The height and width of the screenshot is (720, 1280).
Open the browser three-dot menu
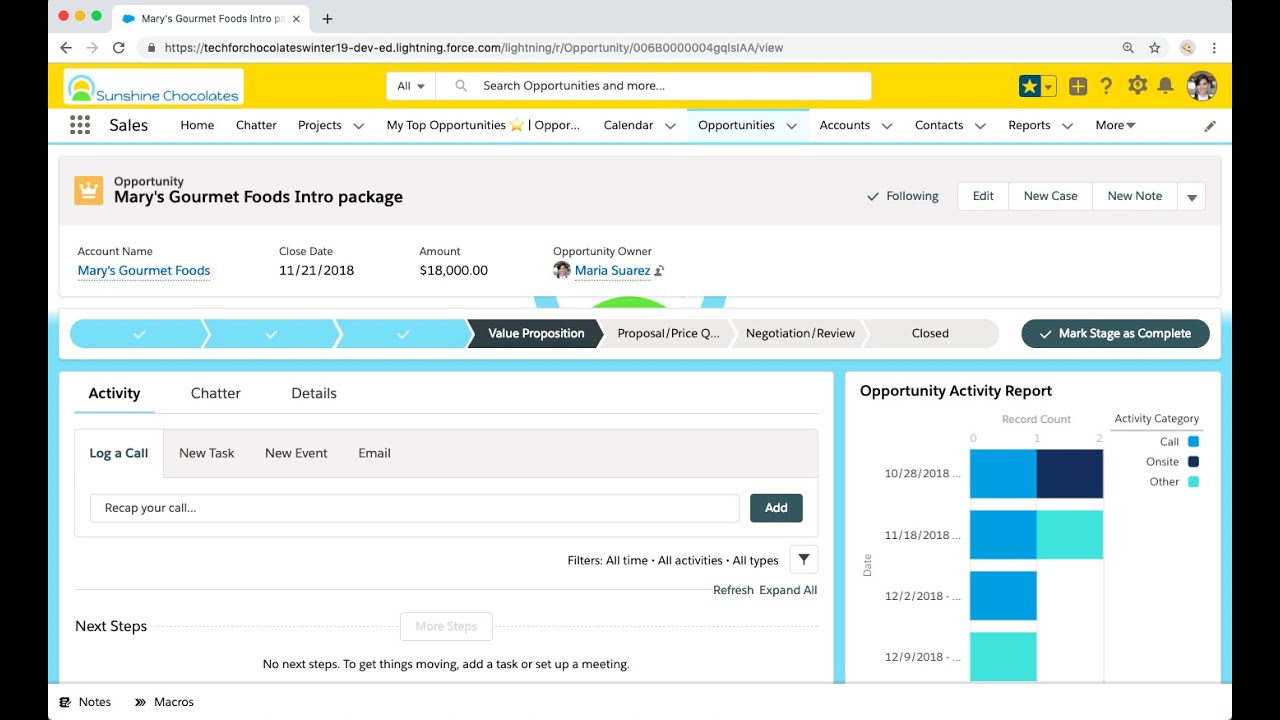[1214, 47]
